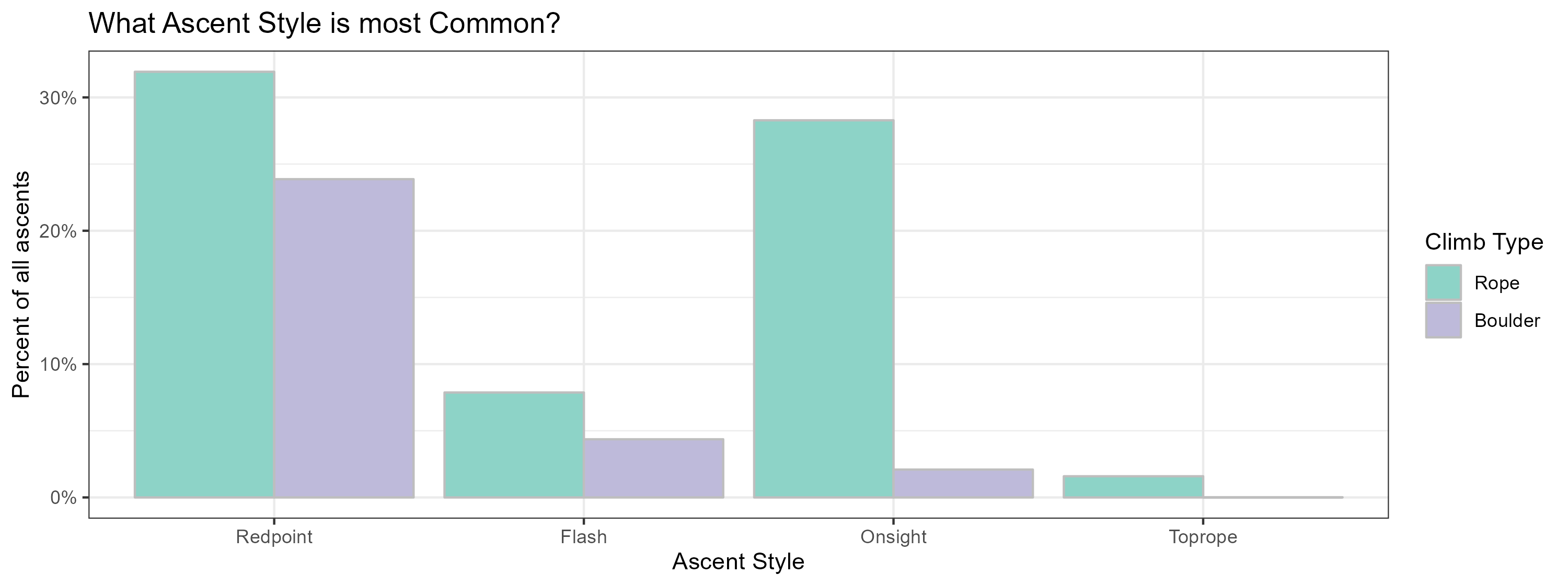This screenshot has width=1568, height=586.
Task: Click the 30% y-axis tick label
Action: point(59,98)
